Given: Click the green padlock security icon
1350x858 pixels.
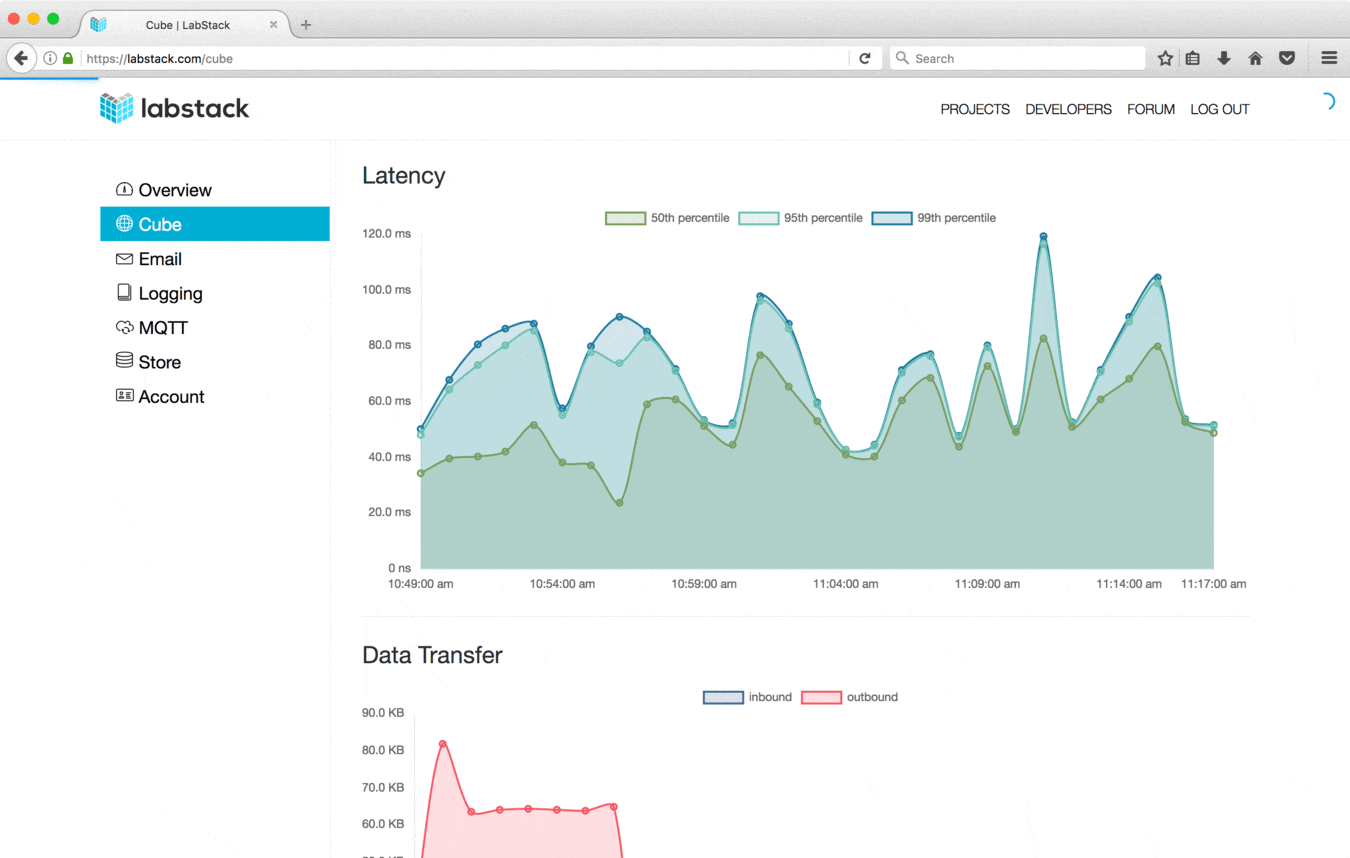Looking at the screenshot, I should click(68, 58).
